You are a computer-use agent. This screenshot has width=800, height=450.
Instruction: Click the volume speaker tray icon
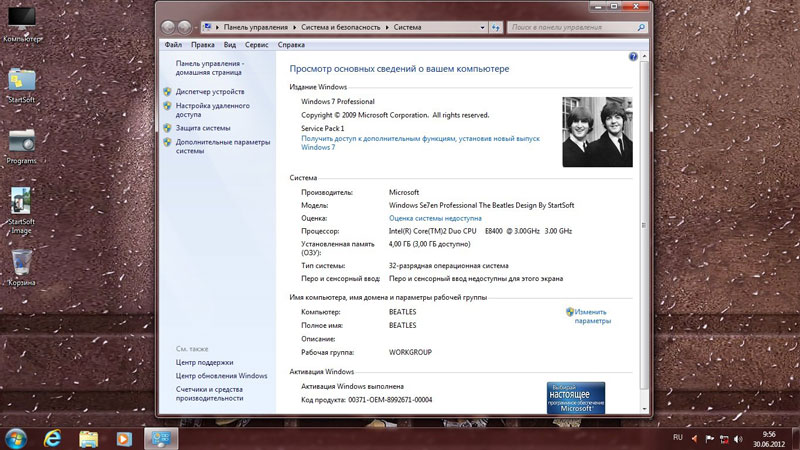click(x=739, y=438)
